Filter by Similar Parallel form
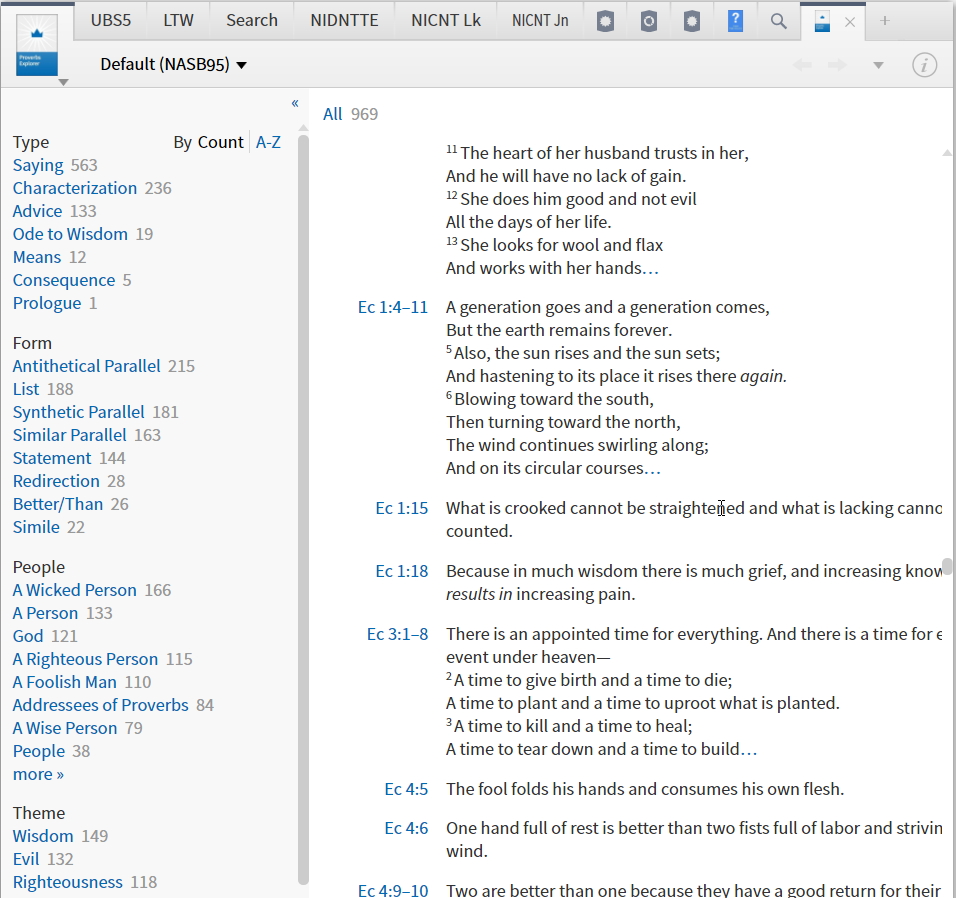This screenshot has width=956, height=898. click(70, 435)
